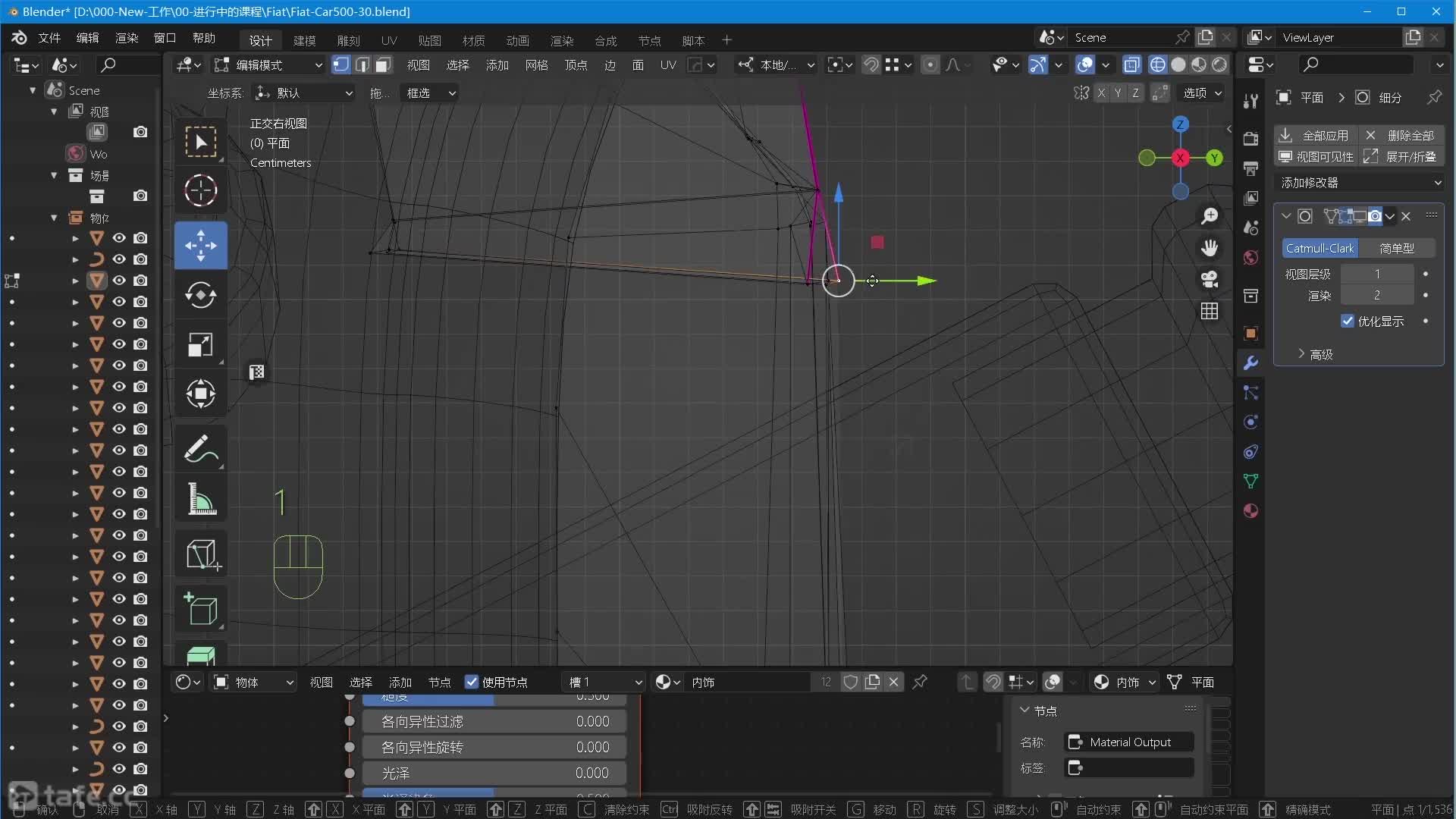Viewport: 1456px width, 819px height.
Task: Click the 删除全部 button
Action: [1401, 135]
